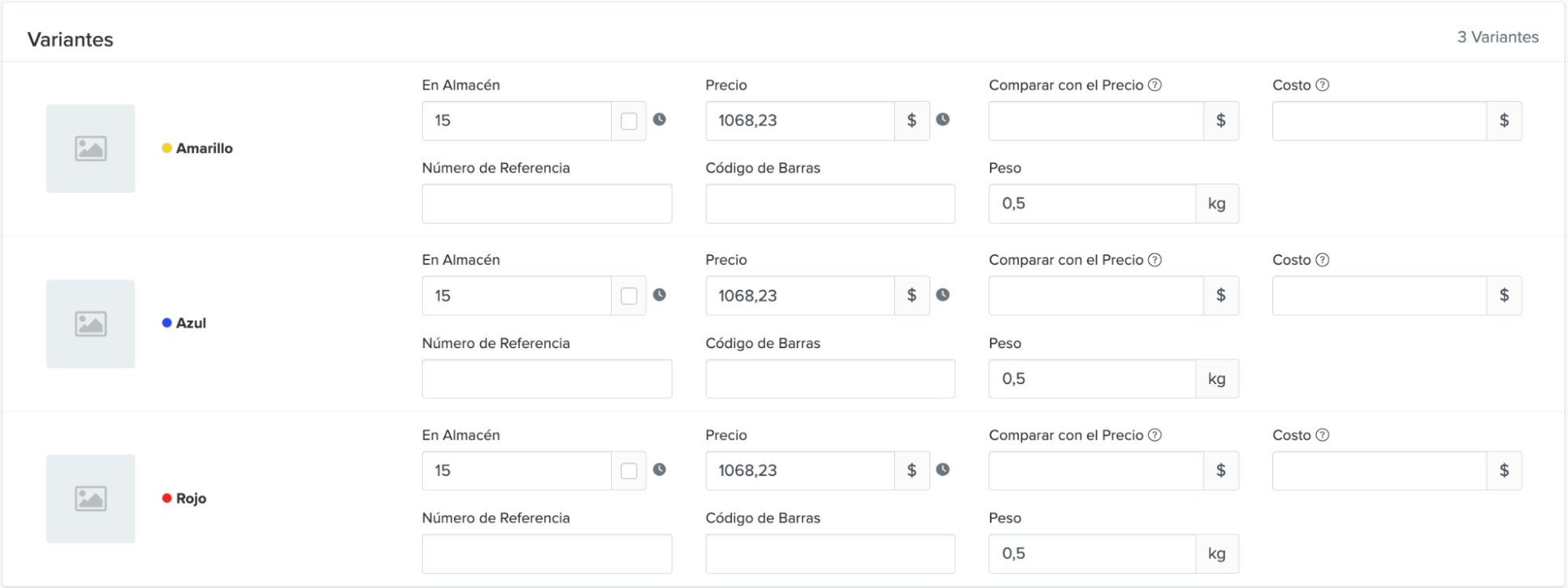Focus the Número de Referencia field for Azul
Image resolution: width=1568 pixels, height=588 pixels.
[x=546, y=379]
